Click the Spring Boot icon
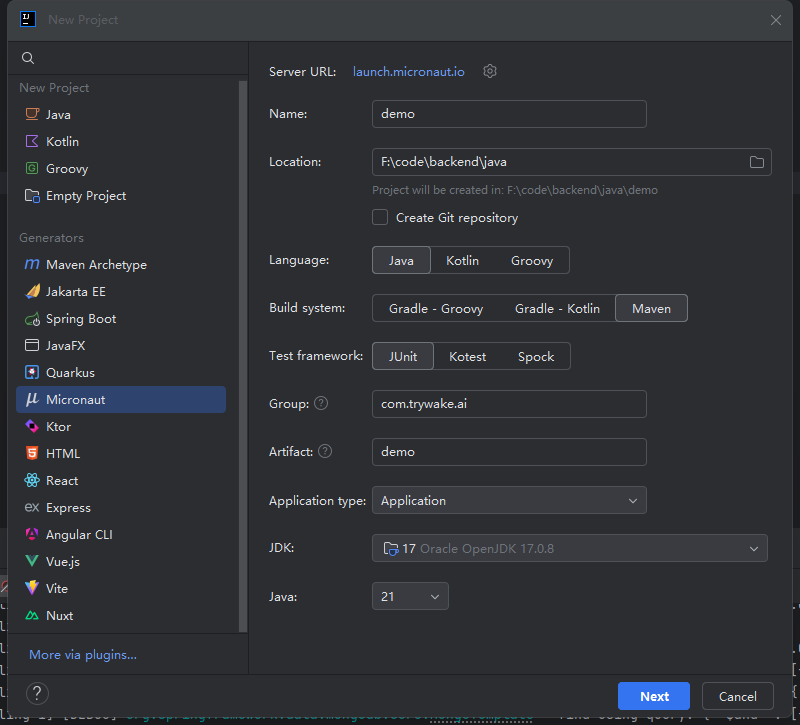Image resolution: width=800 pixels, height=725 pixels. point(32,318)
